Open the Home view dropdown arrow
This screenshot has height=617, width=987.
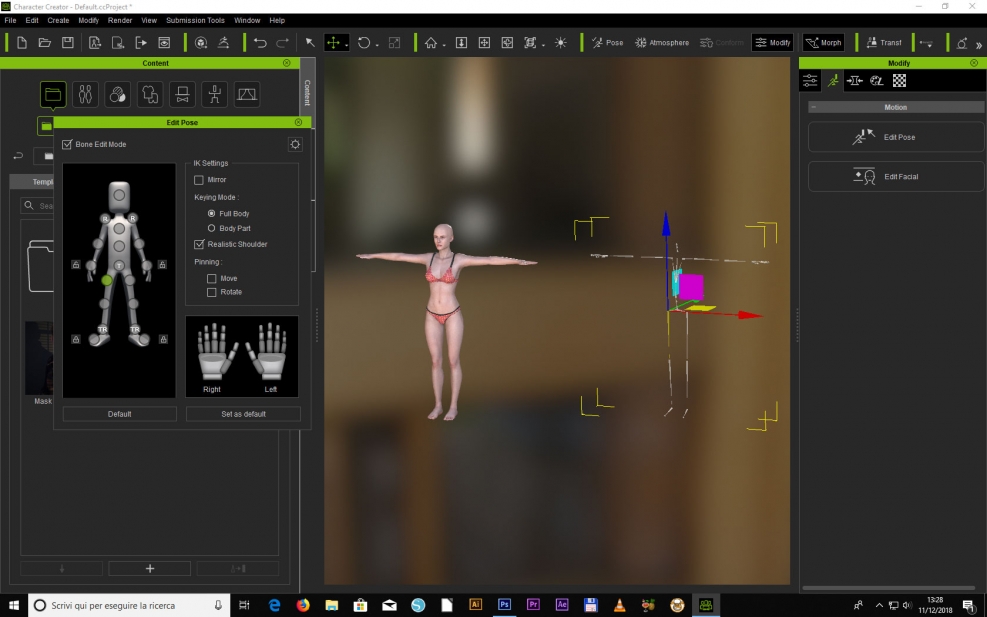pos(444,44)
